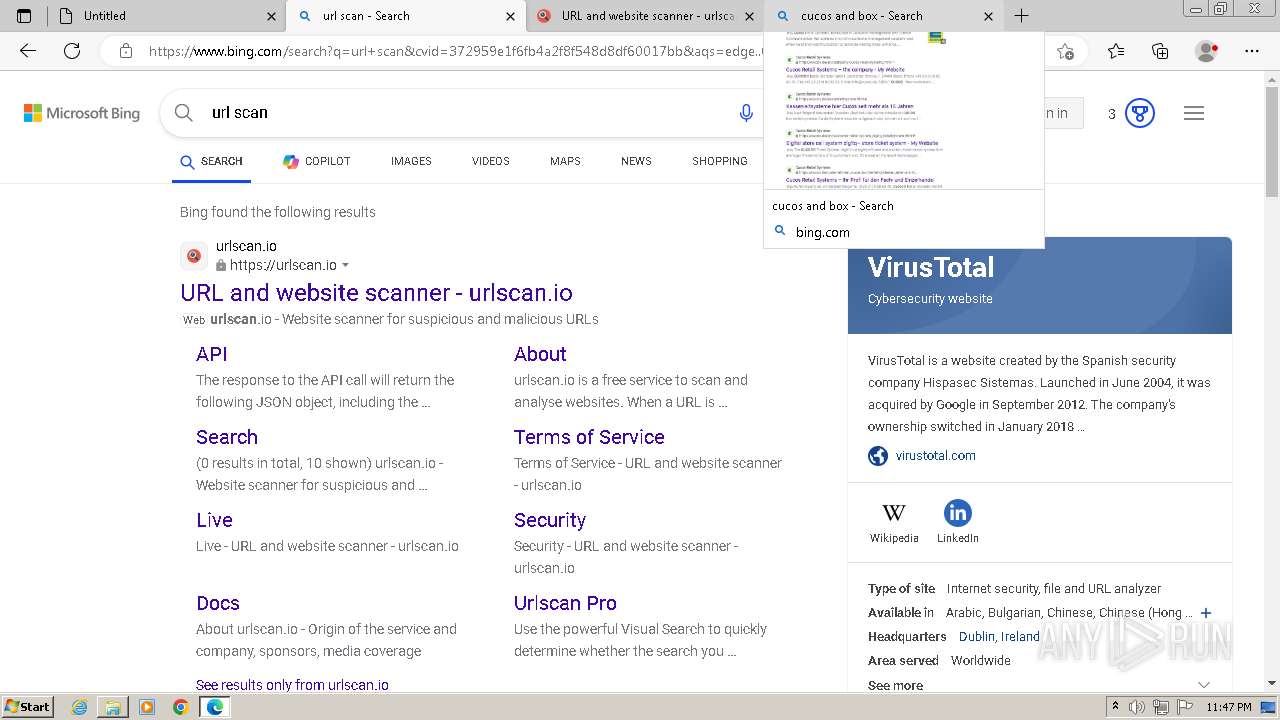Click the search magnifier icon in Bing box
The width and height of the screenshot is (1280, 720).
click(184, 113)
